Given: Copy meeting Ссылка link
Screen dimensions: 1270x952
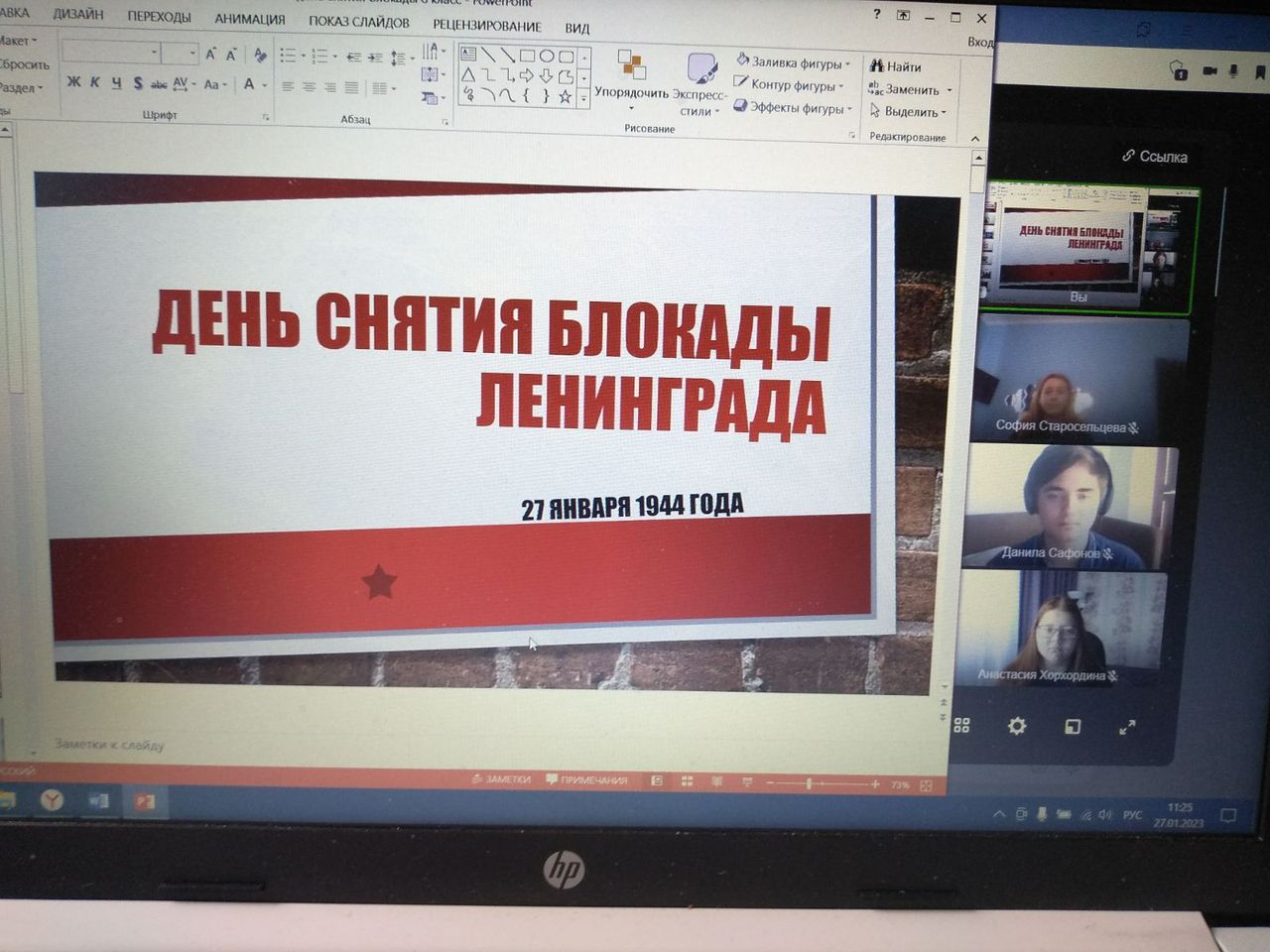Looking at the screenshot, I should (1155, 157).
